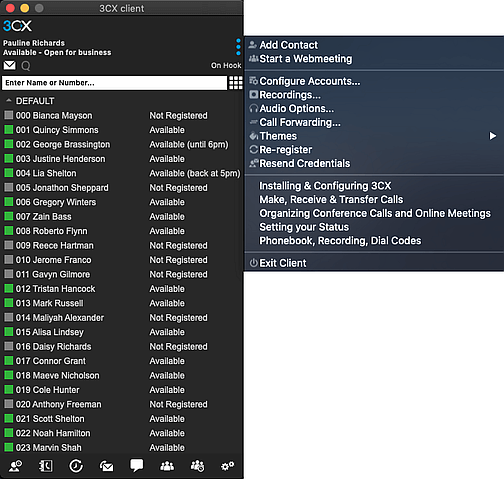
Task: Open Setting your Status help link
Action: click(304, 227)
